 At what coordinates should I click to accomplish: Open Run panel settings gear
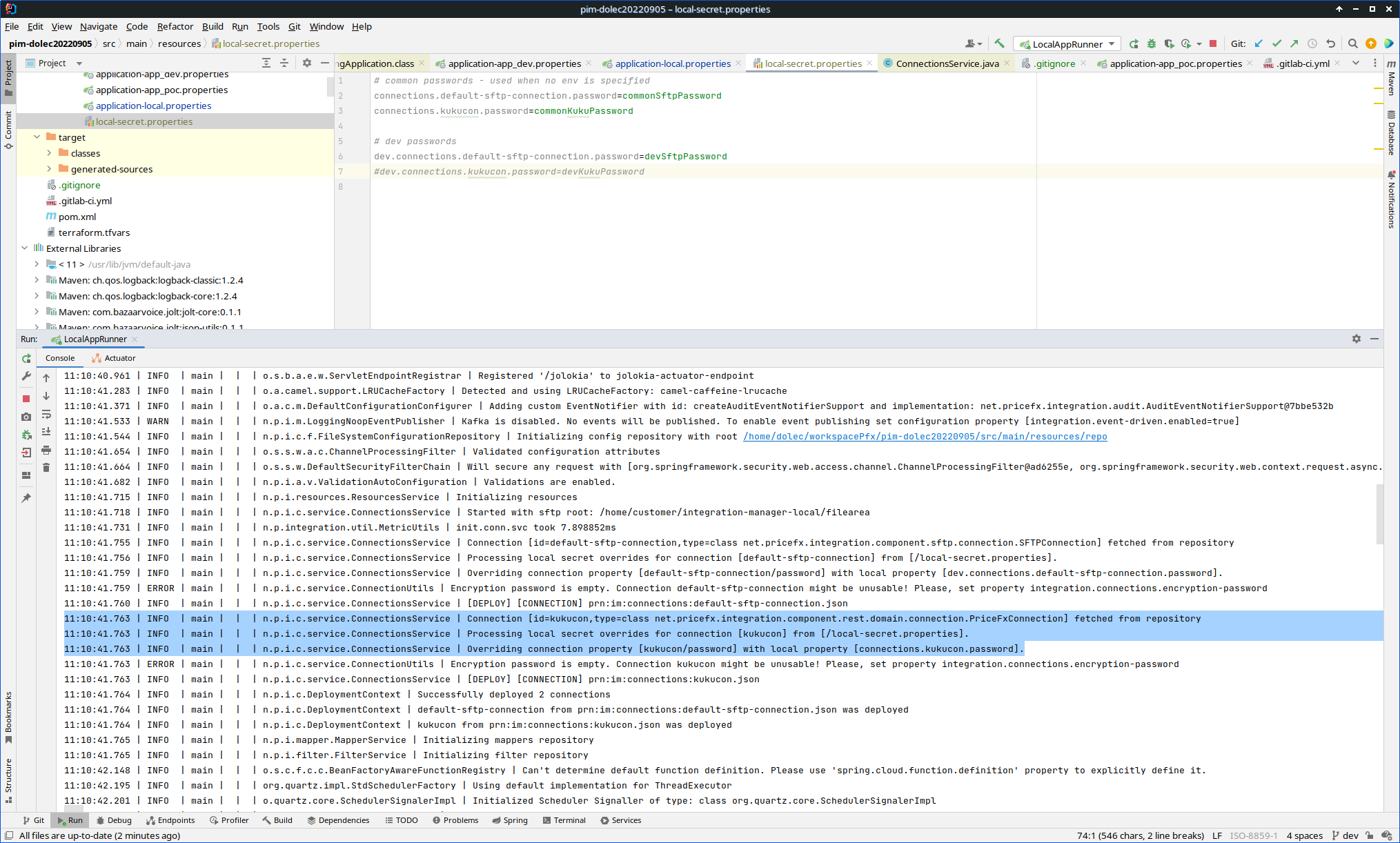click(x=1357, y=339)
